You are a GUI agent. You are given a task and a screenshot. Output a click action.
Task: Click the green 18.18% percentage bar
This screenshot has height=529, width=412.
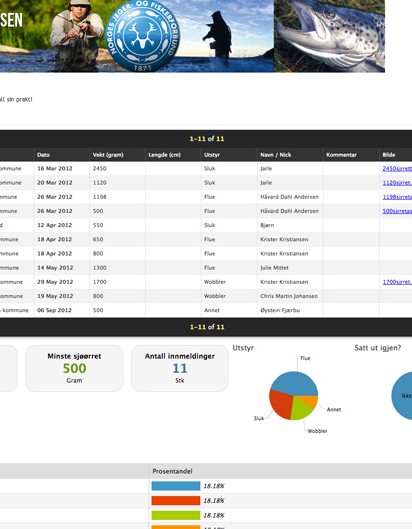tap(176, 515)
